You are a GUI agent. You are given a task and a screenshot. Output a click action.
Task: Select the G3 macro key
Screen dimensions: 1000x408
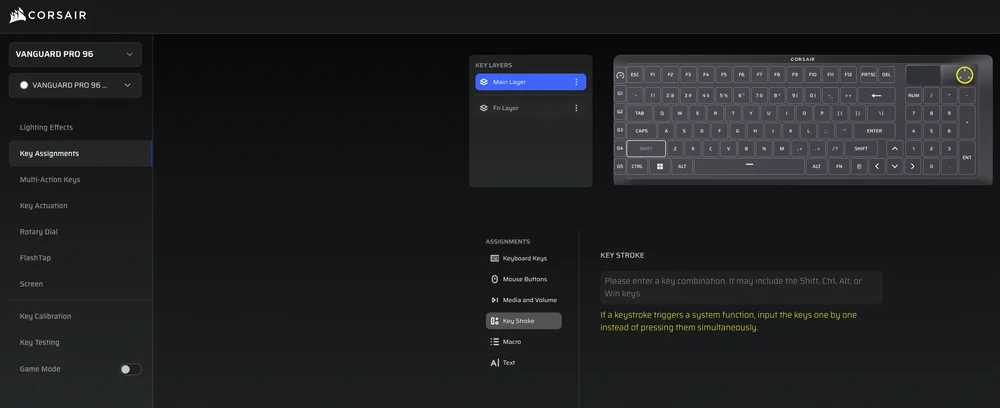620,129
